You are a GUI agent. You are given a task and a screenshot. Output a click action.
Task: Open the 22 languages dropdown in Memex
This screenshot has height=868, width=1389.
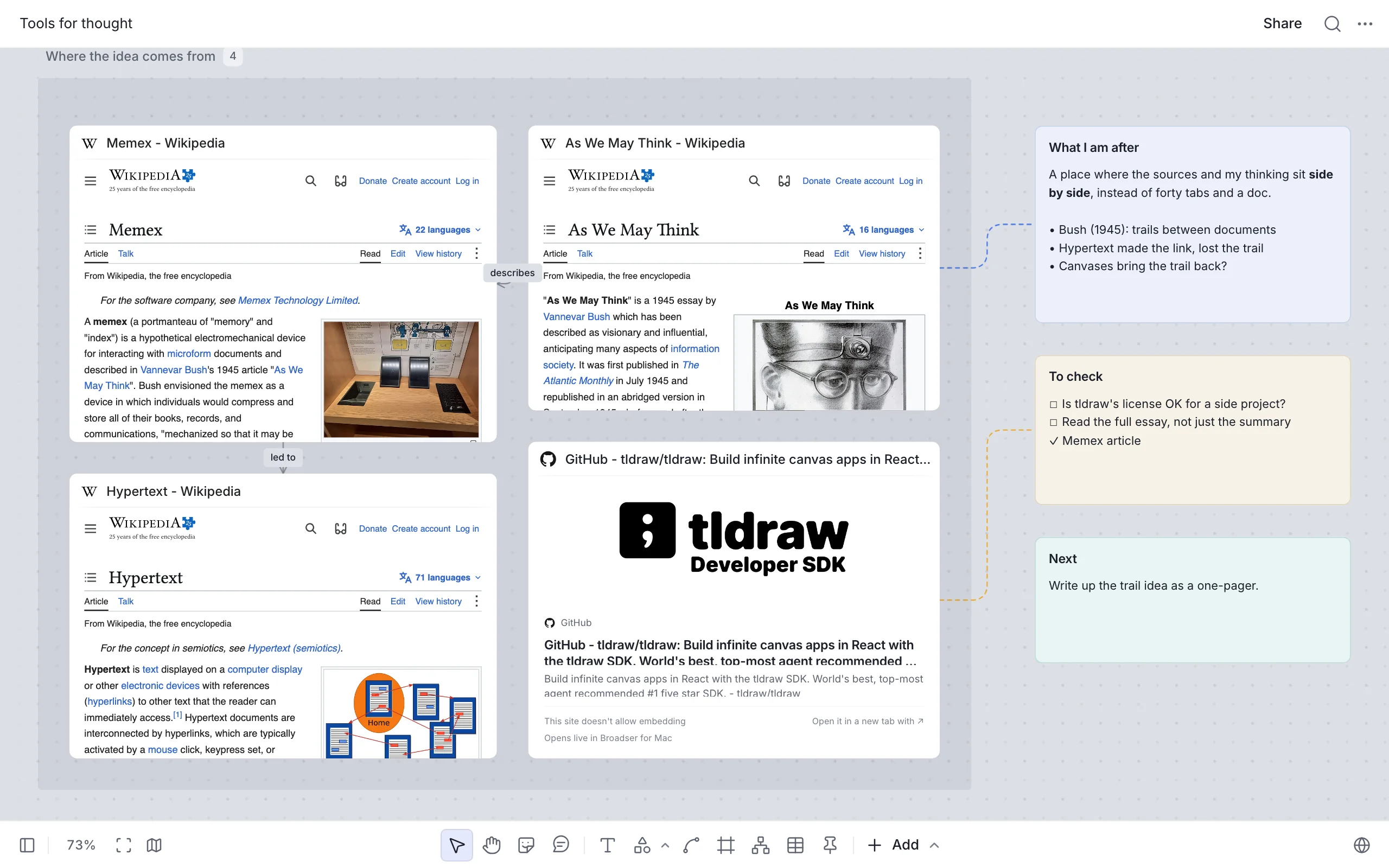tap(440, 229)
